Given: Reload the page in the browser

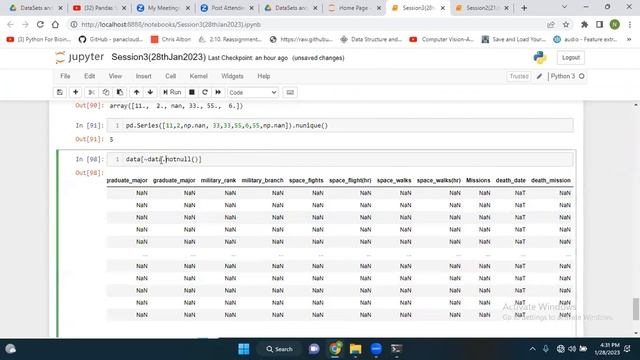Looking at the screenshot, I should pyautogui.click(x=40, y=24).
